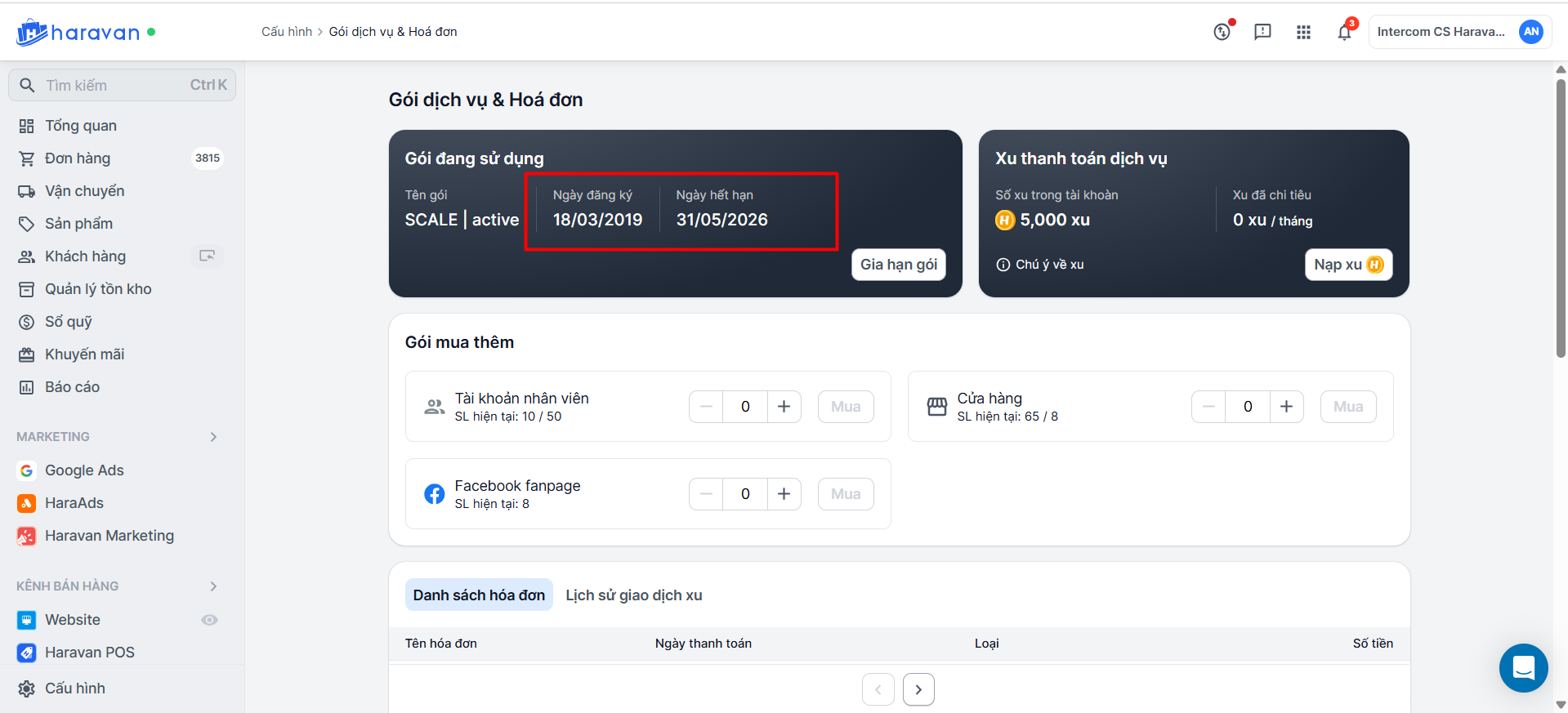This screenshot has height=713, width=1568.
Task: Expand the KÊNH BÁN HÀNG section chevron
Action: pos(213,586)
